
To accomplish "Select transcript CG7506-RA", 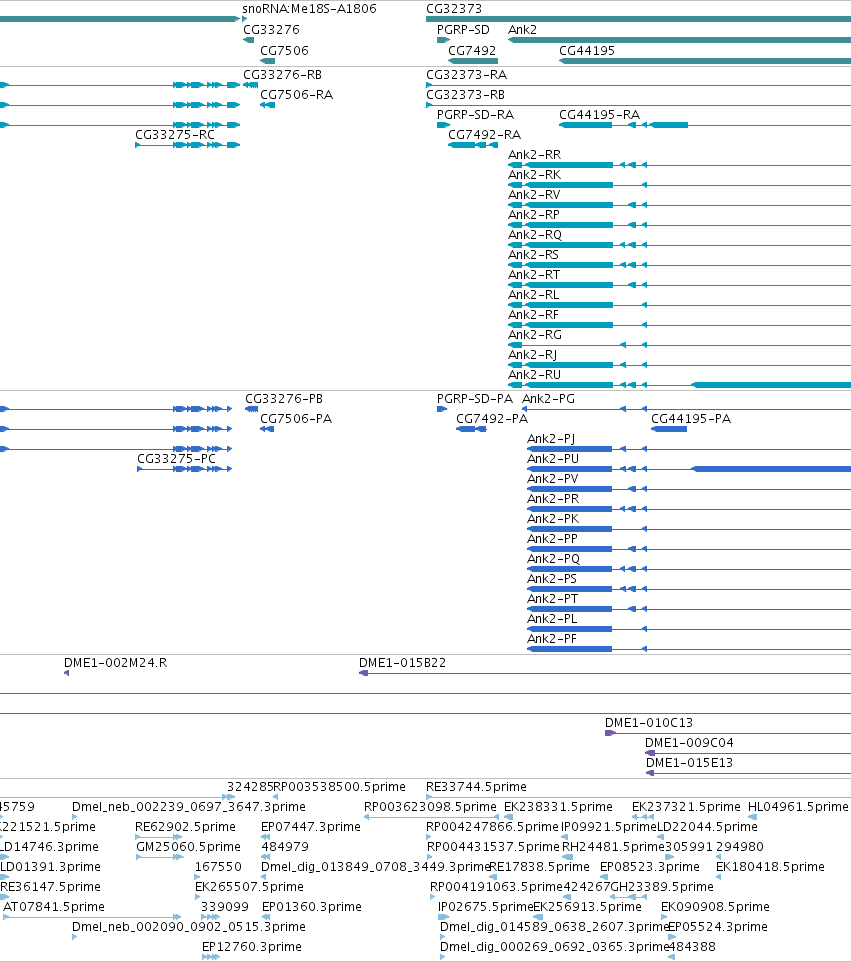I will [x=296, y=94].
